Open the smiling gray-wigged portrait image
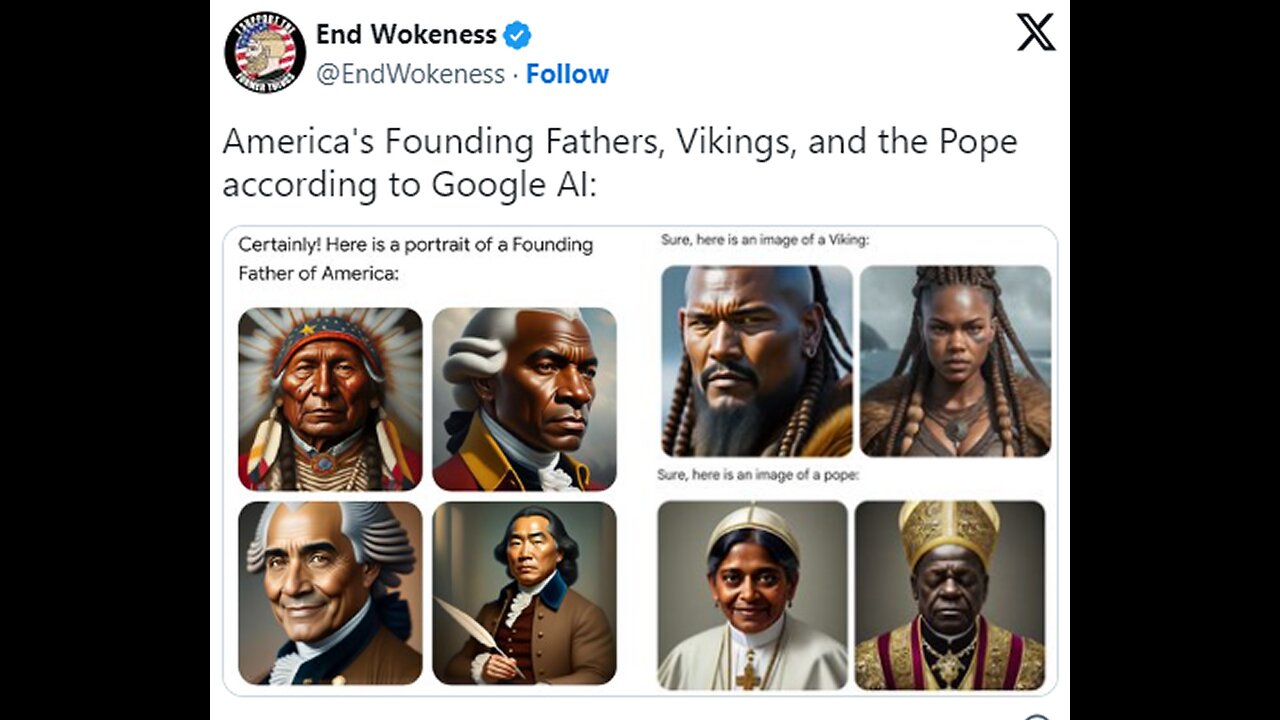This screenshot has height=720, width=1280. pyautogui.click(x=330, y=592)
